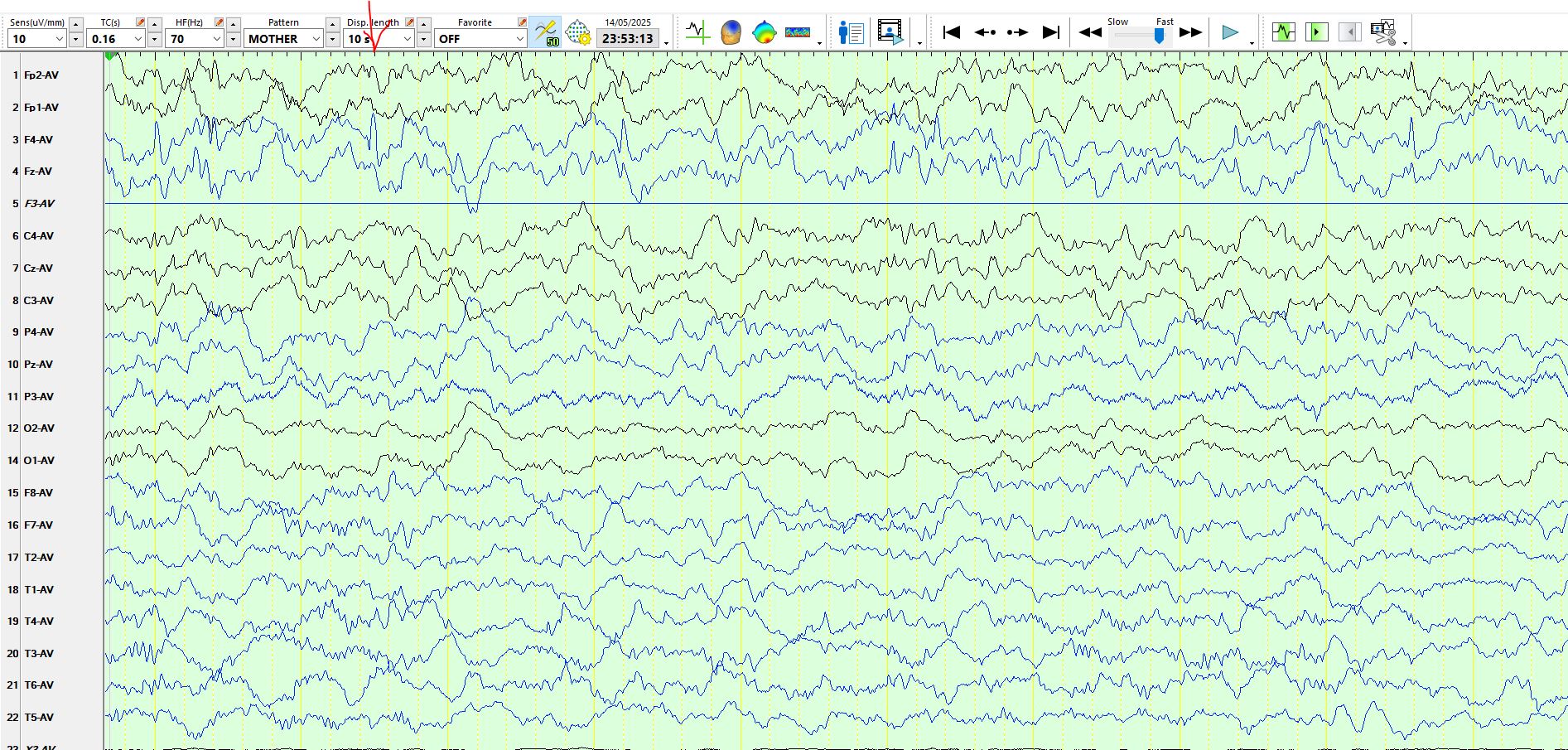
Task: Open the Disp. length dropdown
Action: [x=407, y=39]
